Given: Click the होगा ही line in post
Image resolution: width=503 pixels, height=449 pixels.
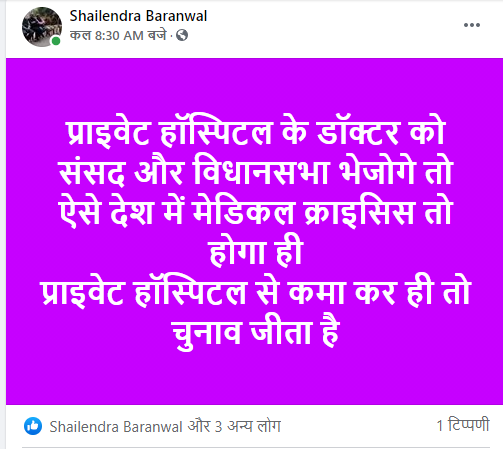Looking at the screenshot, I should click(x=256, y=252).
